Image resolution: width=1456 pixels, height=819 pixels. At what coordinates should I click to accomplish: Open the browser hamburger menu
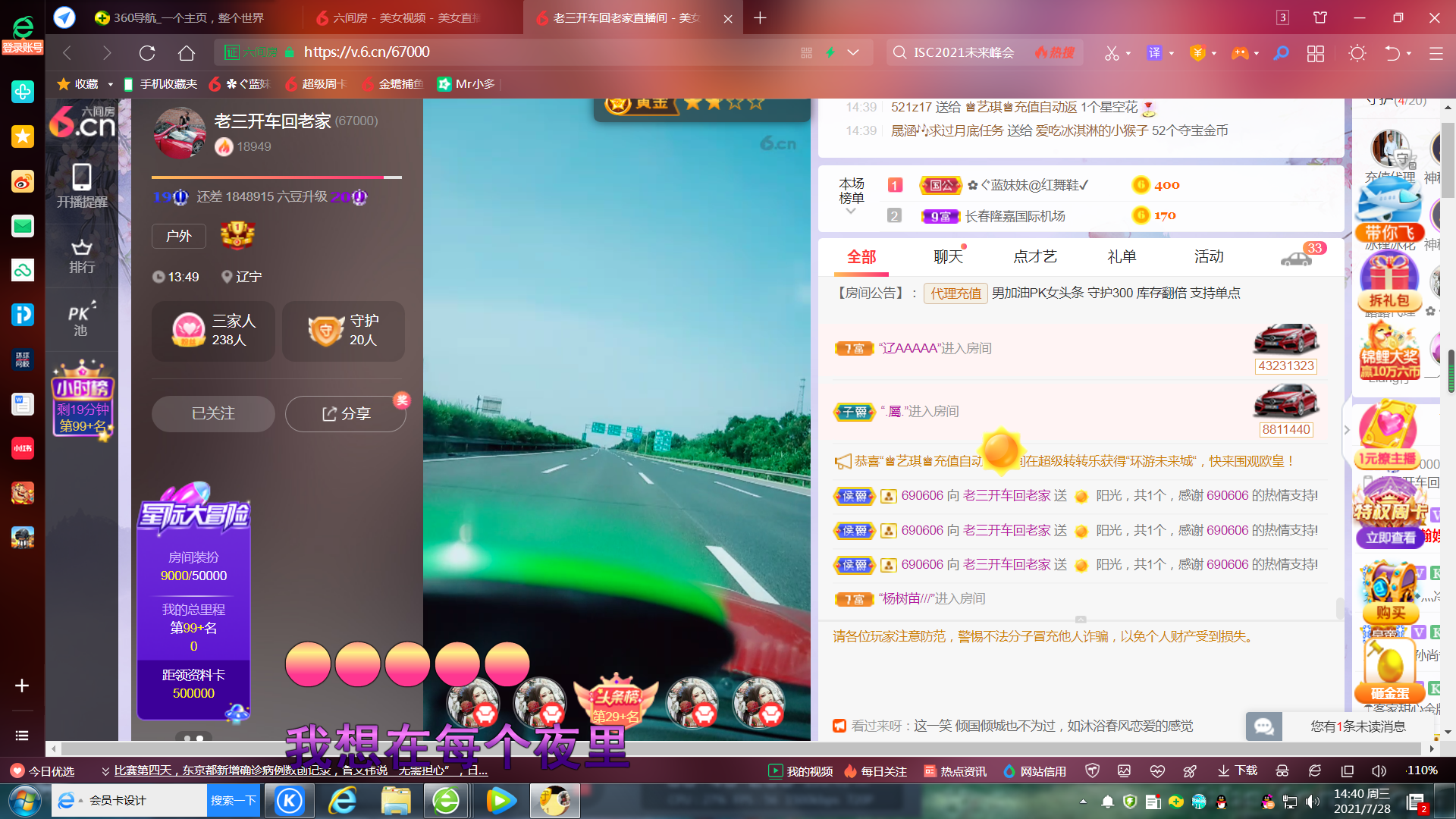coord(1436,53)
